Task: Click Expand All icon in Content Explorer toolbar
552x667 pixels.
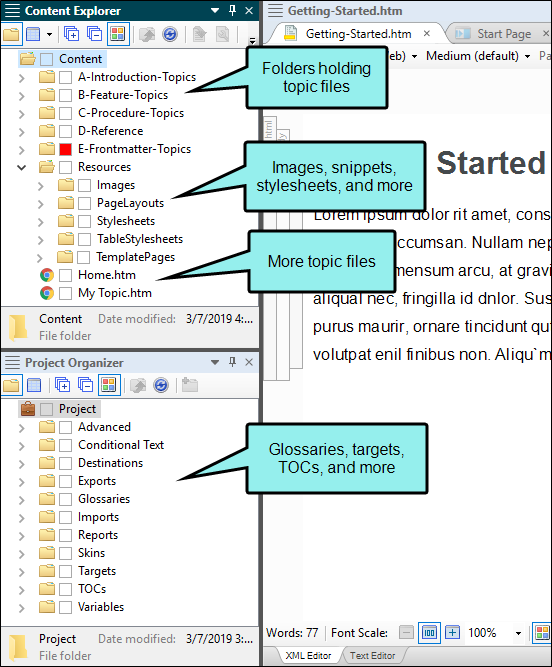Action: pos(71,34)
